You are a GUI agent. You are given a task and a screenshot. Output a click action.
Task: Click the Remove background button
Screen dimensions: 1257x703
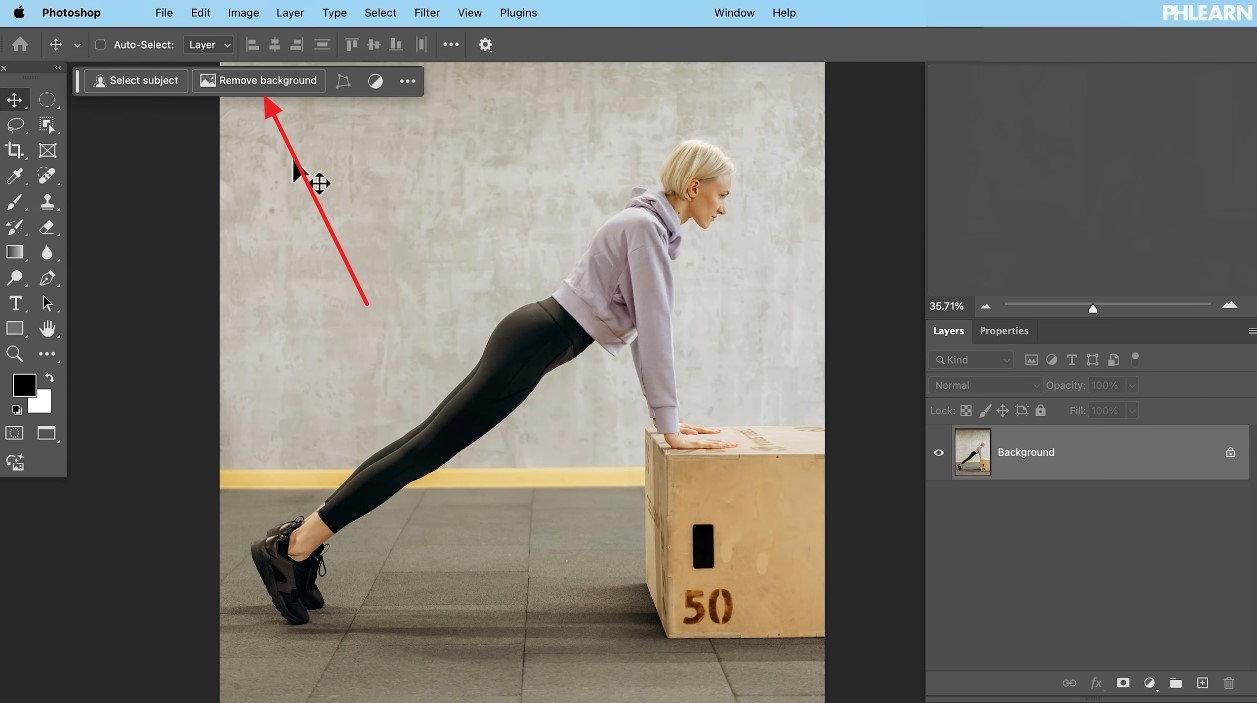point(259,81)
